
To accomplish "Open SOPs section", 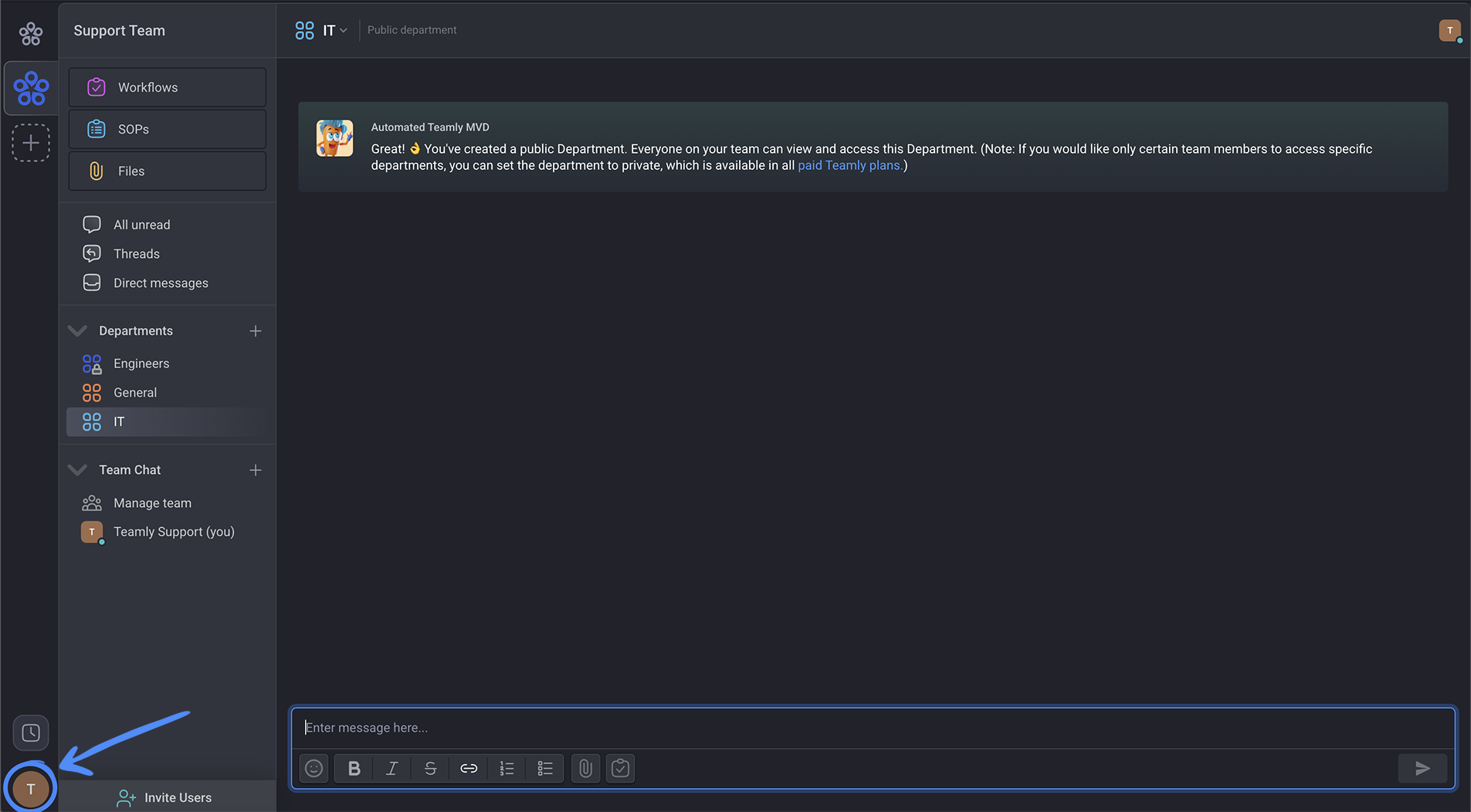I will pyautogui.click(x=167, y=129).
